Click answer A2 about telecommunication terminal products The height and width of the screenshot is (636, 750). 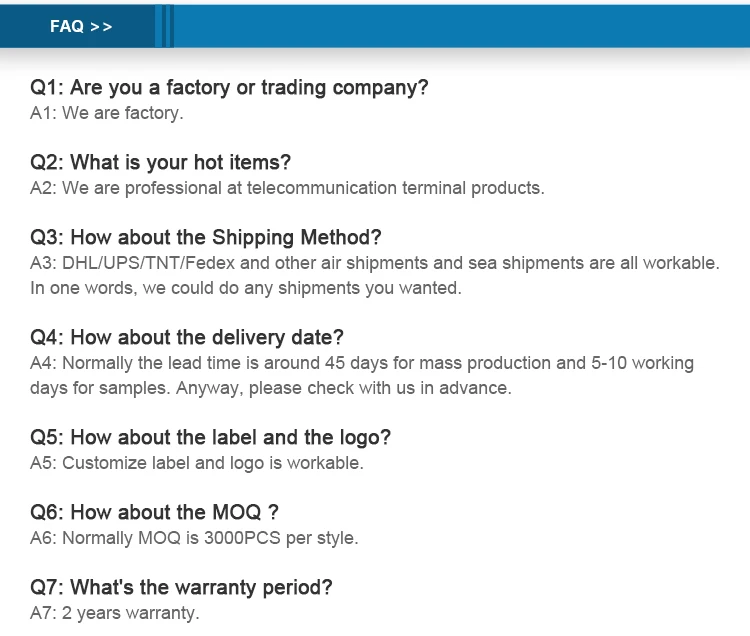point(287,188)
